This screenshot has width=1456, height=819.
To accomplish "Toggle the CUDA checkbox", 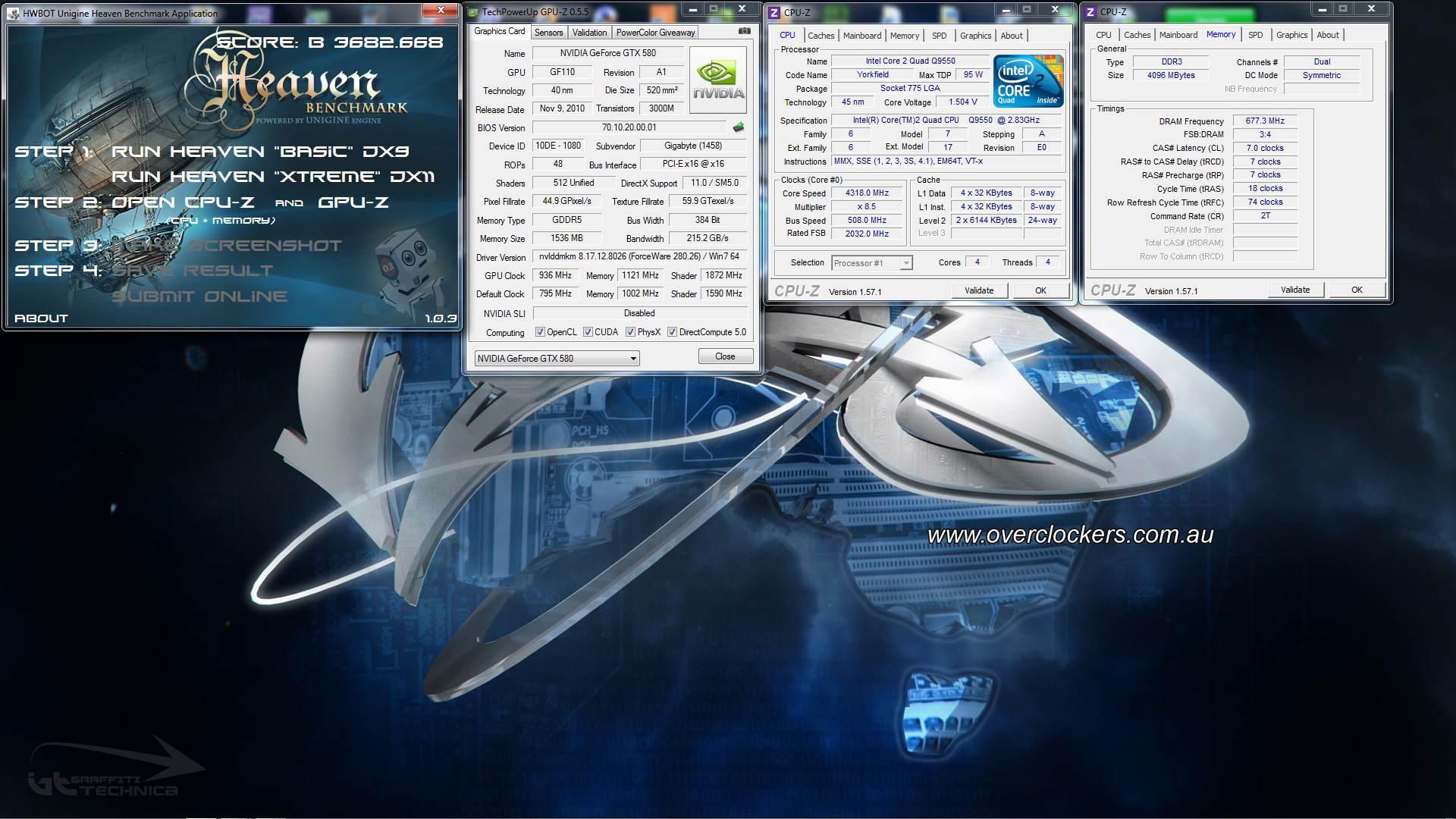I will (x=588, y=332).
